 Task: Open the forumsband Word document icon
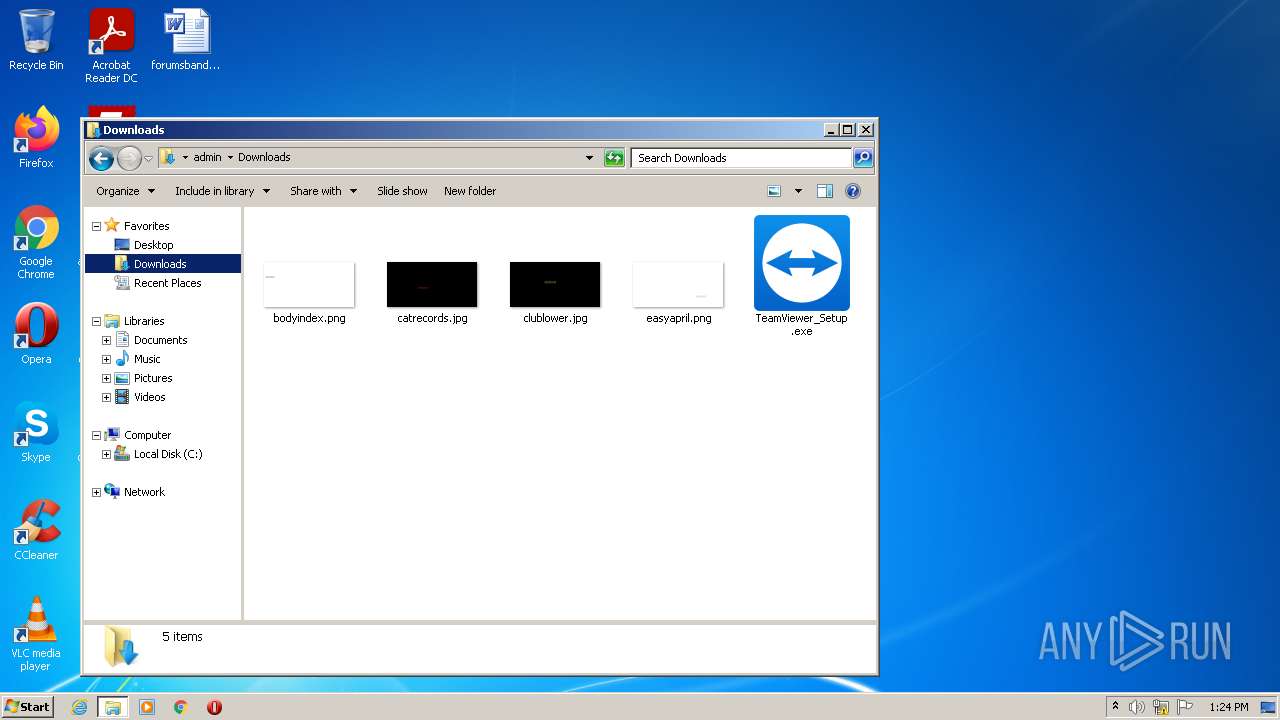click(x=186, y=40)
